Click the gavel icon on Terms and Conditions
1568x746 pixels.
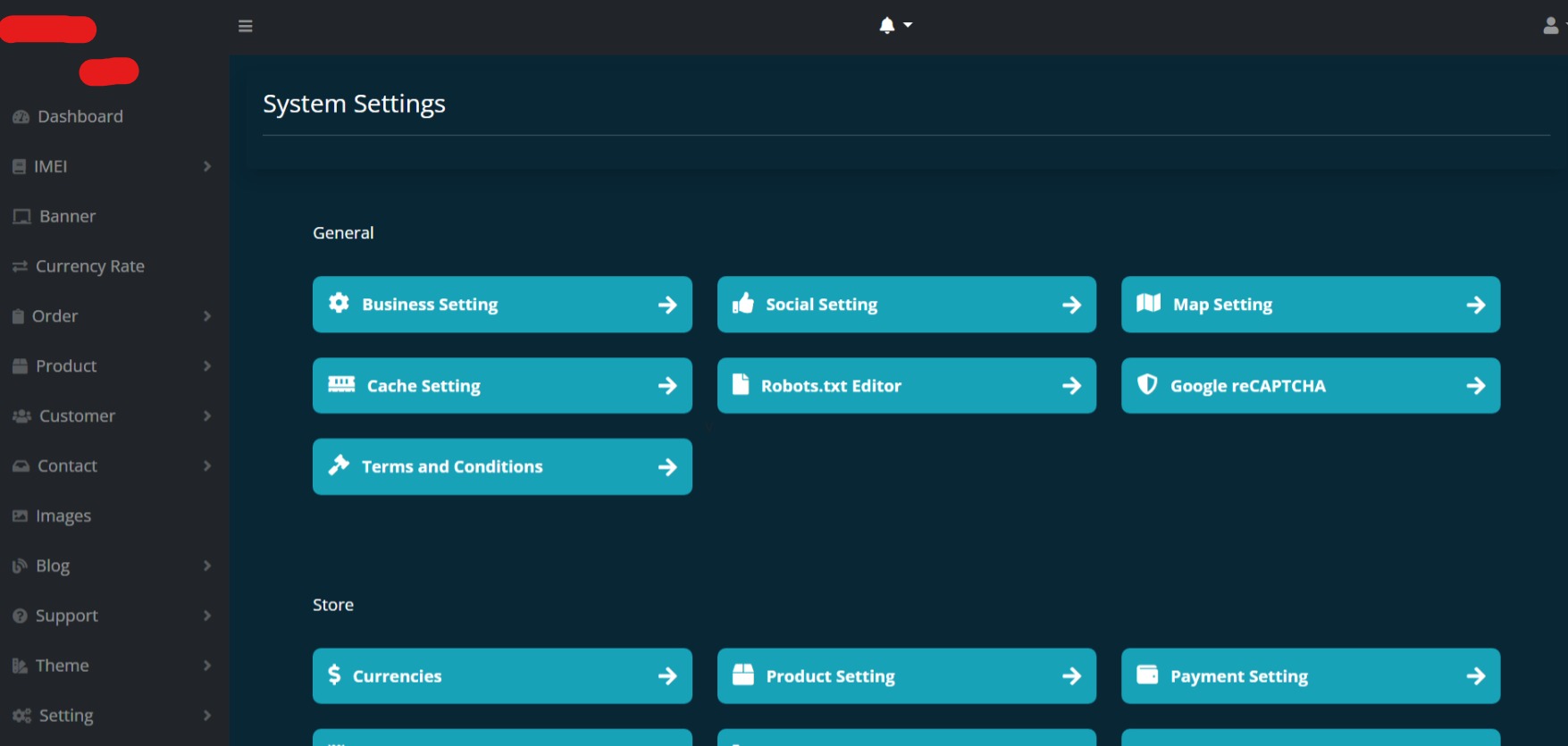pyautogui.click(x=339, y=465)
